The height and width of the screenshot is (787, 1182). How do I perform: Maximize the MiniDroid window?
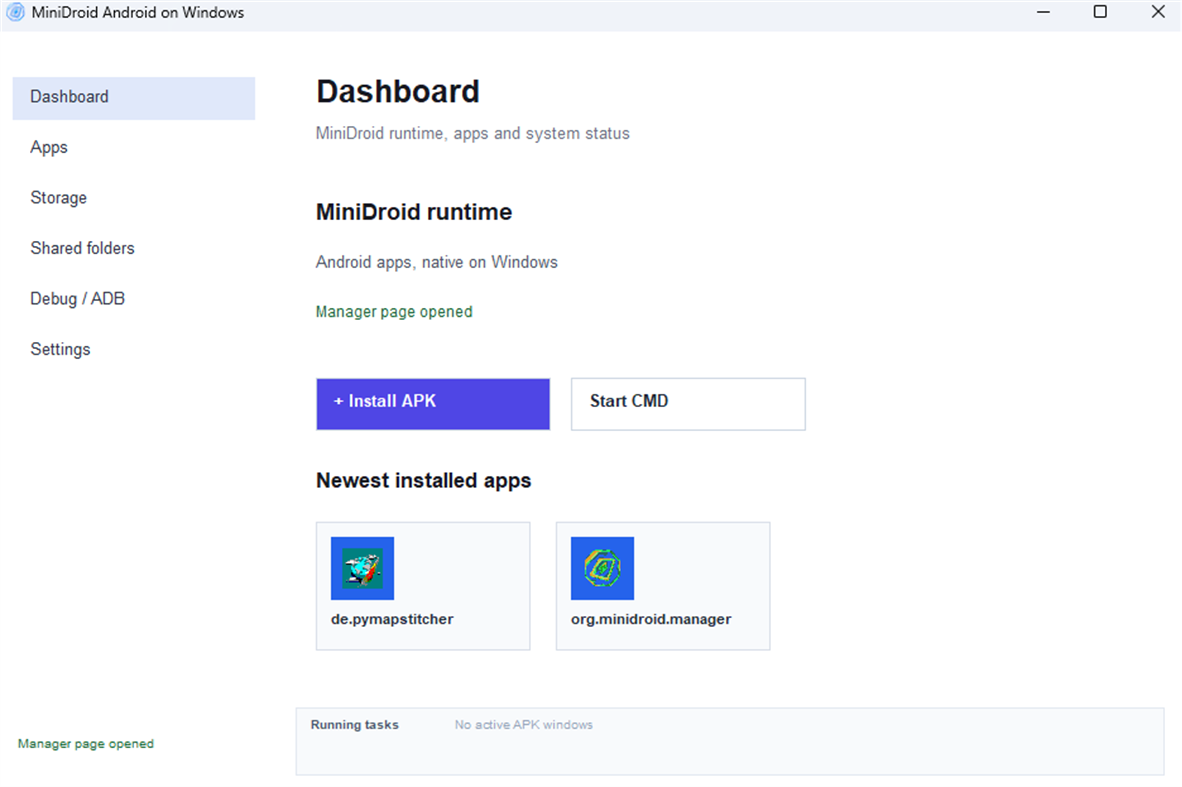point(1101,12)
